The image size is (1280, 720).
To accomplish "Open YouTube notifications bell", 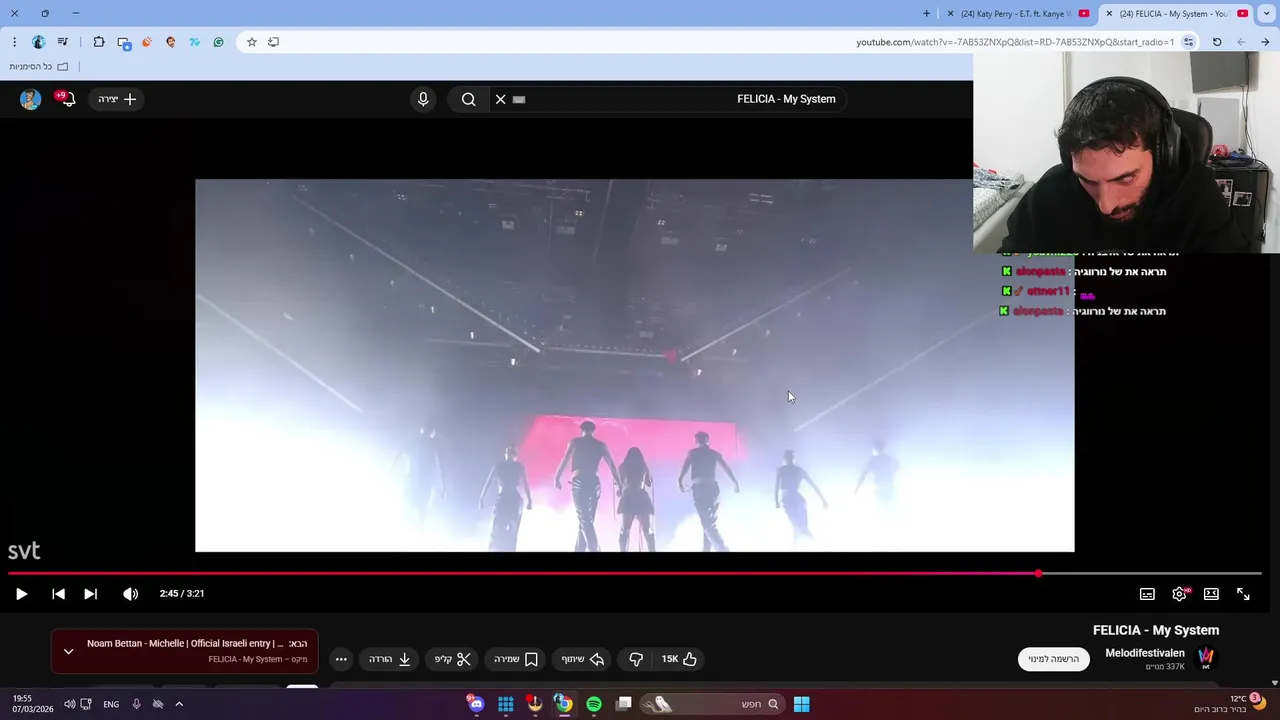I will 66,99.
